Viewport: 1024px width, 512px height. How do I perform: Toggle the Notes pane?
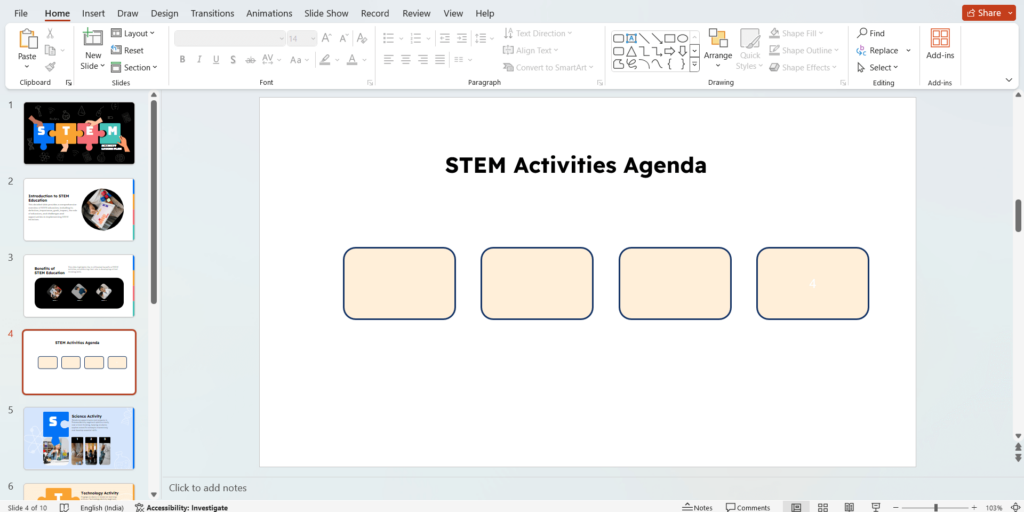(697, 507)
